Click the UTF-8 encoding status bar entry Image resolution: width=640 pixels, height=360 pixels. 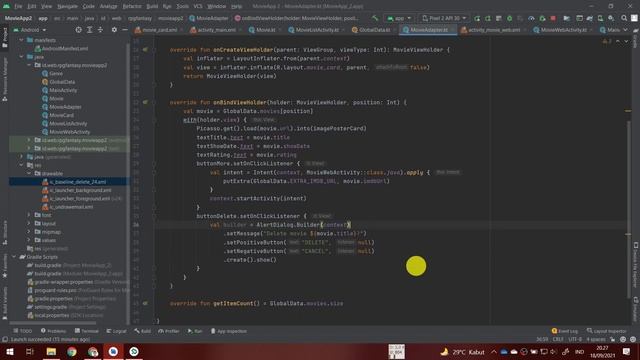point(575,339)
